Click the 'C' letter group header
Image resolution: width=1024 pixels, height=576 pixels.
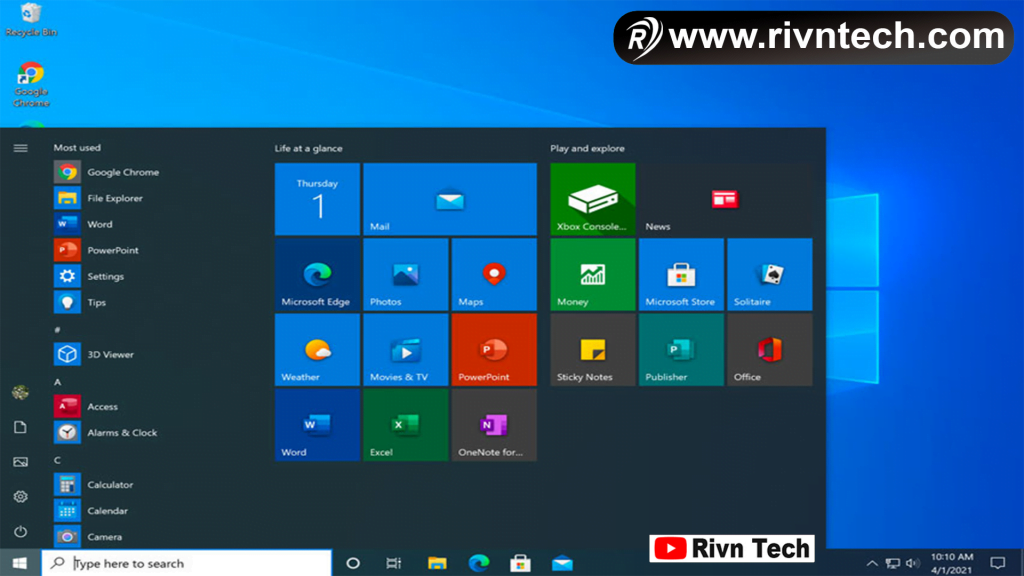(57, 460)
